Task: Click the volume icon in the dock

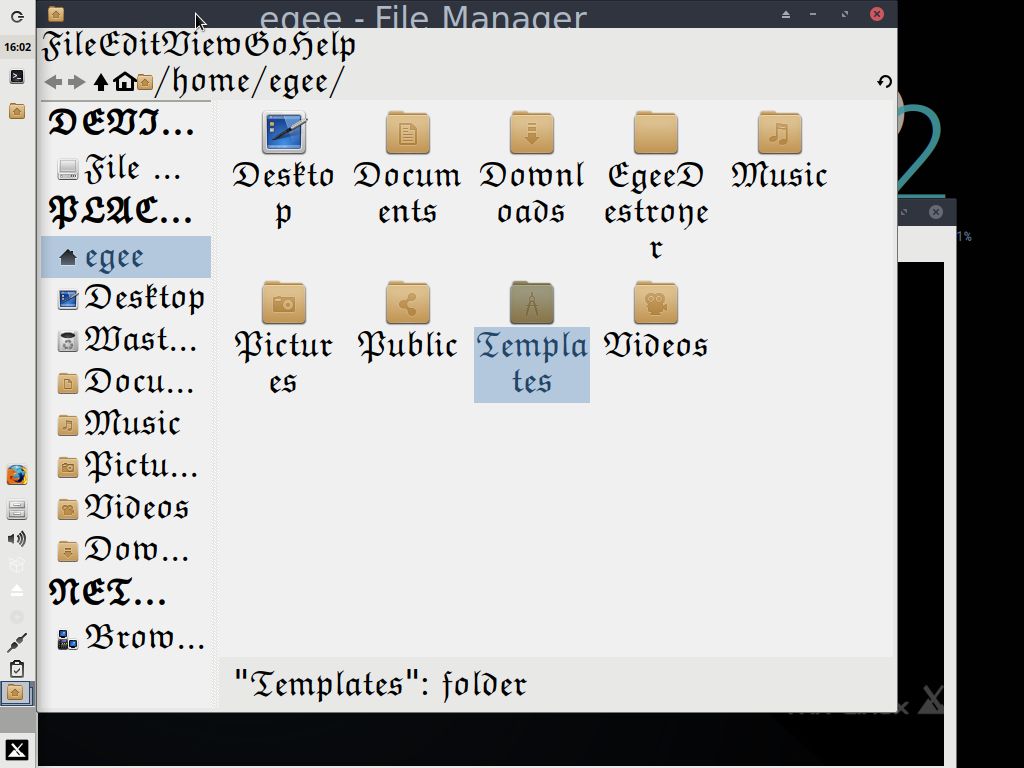Action: 16,539
